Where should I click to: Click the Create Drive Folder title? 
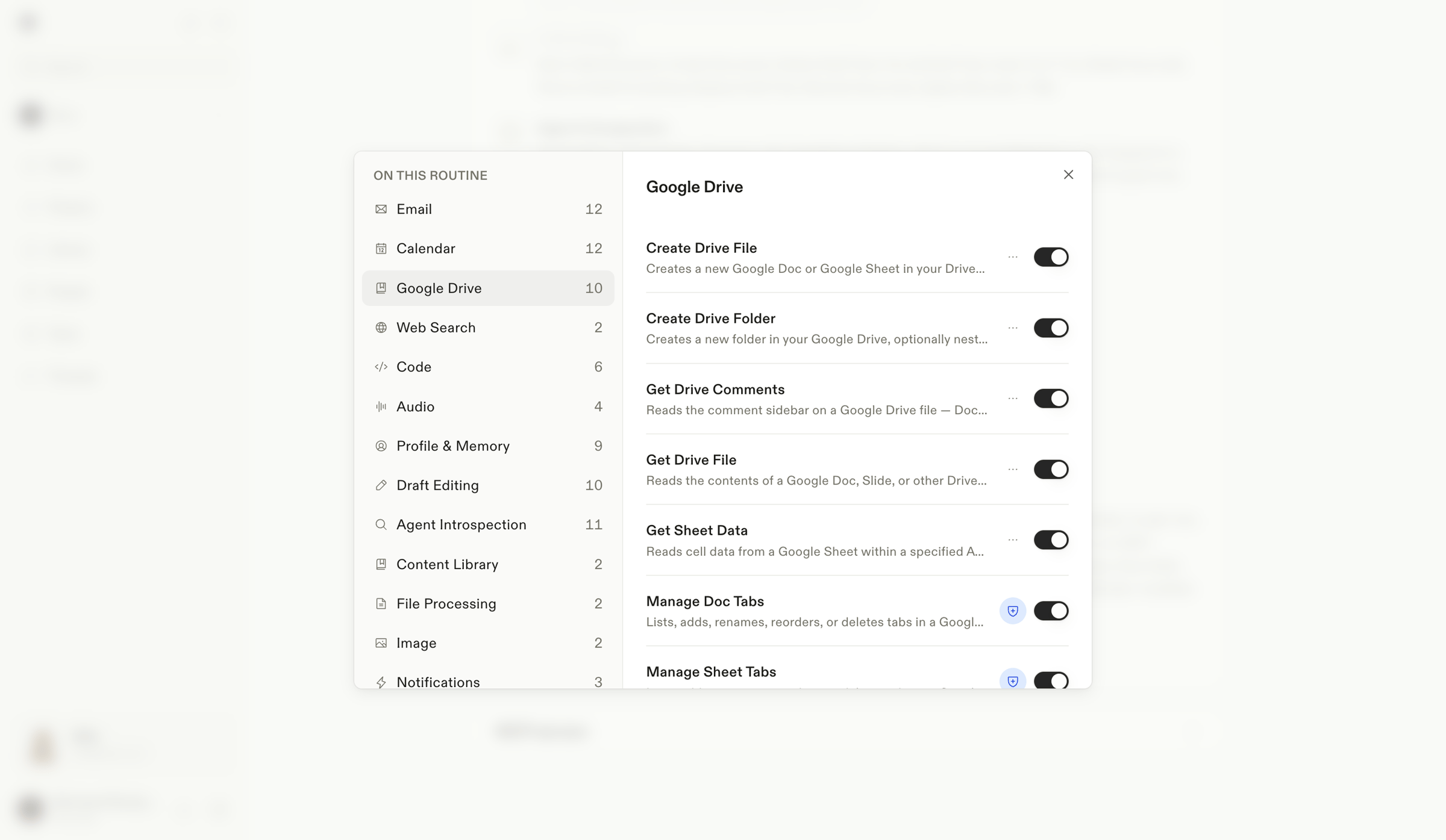[x=710, y=319]
